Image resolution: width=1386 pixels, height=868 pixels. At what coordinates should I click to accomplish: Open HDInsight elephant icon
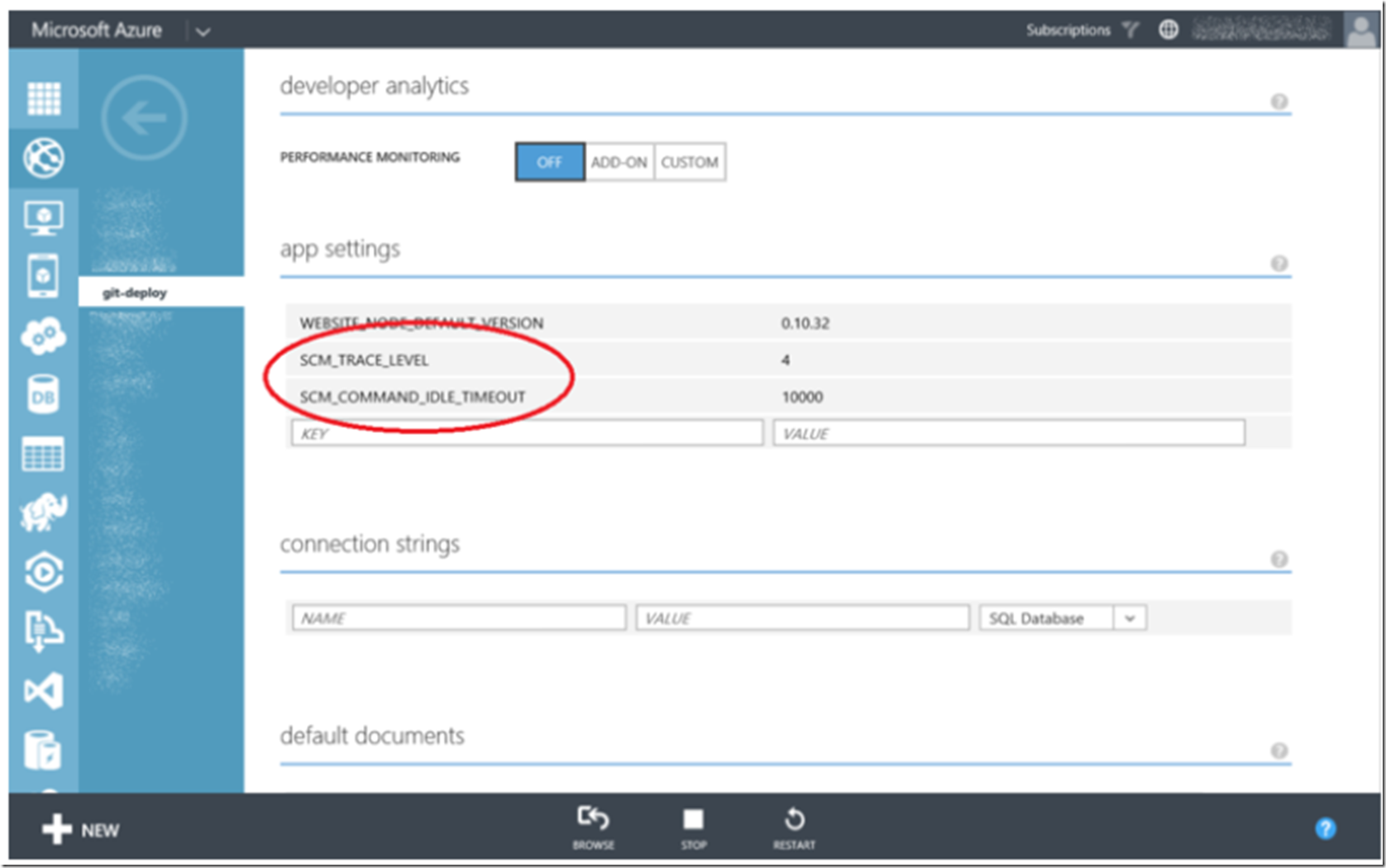tap(43, 513)
